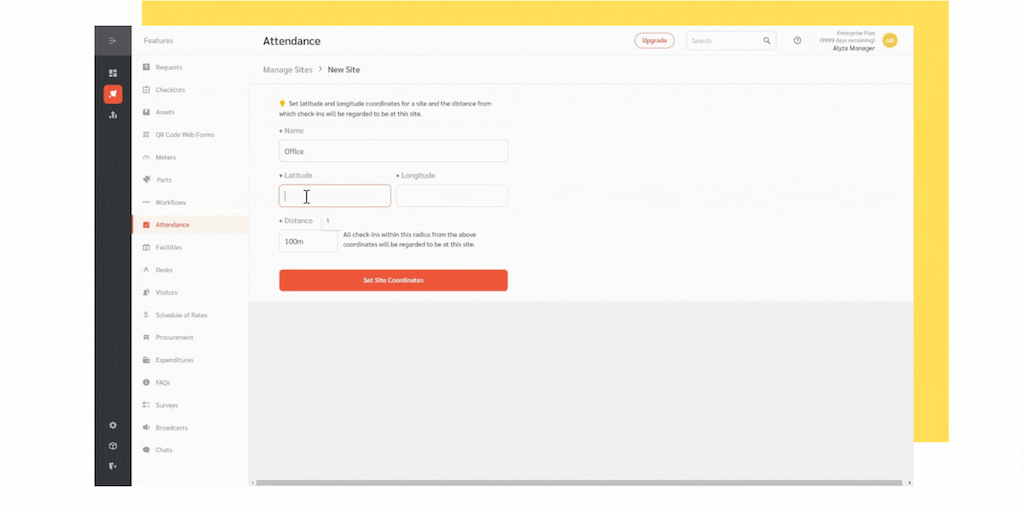The width and height of the screenshot is (1024, 512).
Task: Click the Attendance page title
Action: click(292, 41)
